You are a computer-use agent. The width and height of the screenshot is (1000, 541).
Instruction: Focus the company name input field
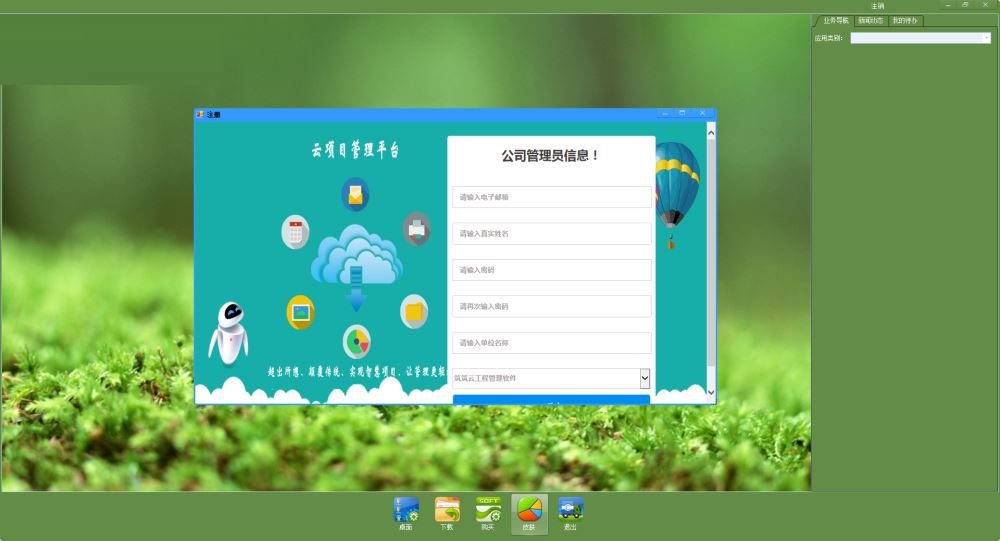pyautogui.click(x=552, y=343)
